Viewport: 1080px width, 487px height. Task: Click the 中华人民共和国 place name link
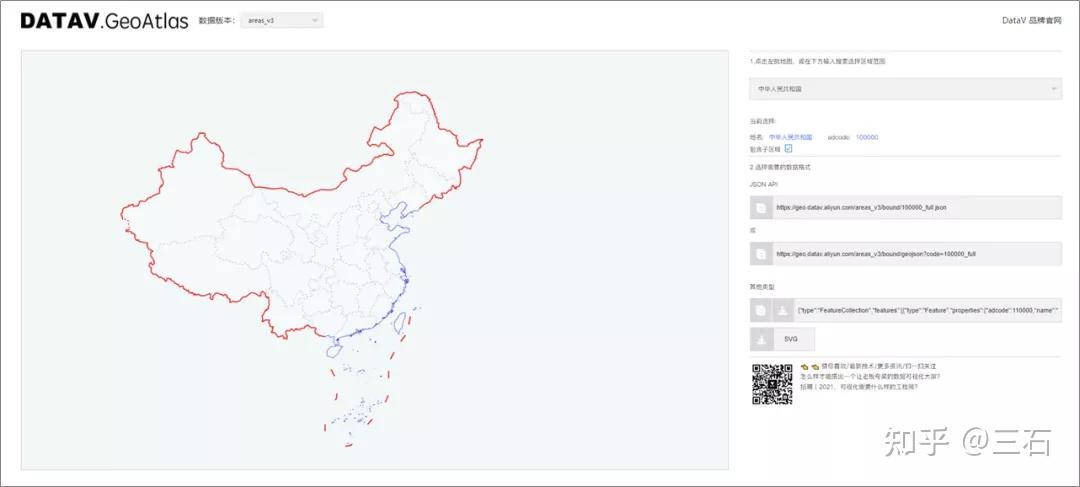click(x=790, y=137)
